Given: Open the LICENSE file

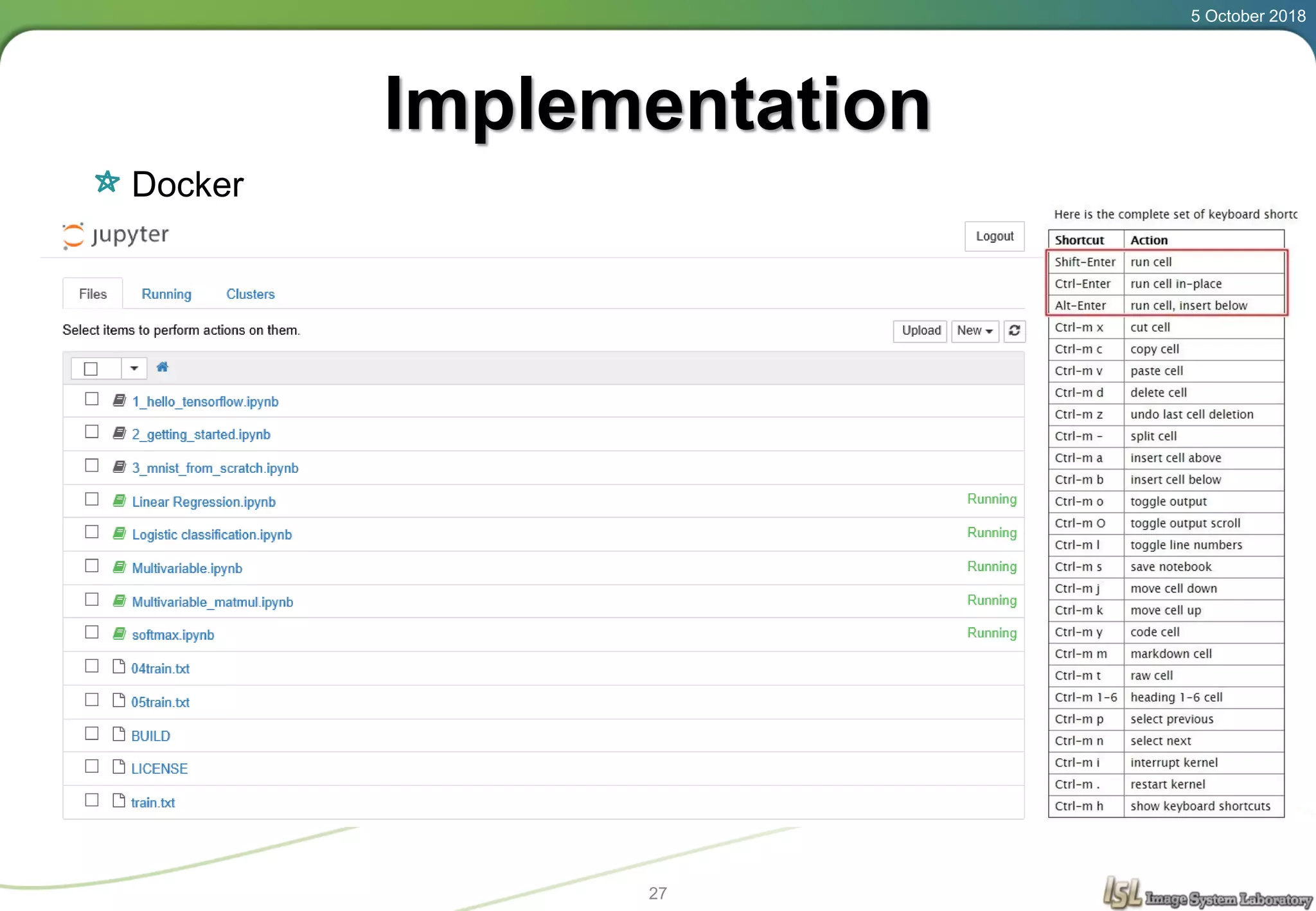Looking at the screenshot, I should [x=159, y=769].
